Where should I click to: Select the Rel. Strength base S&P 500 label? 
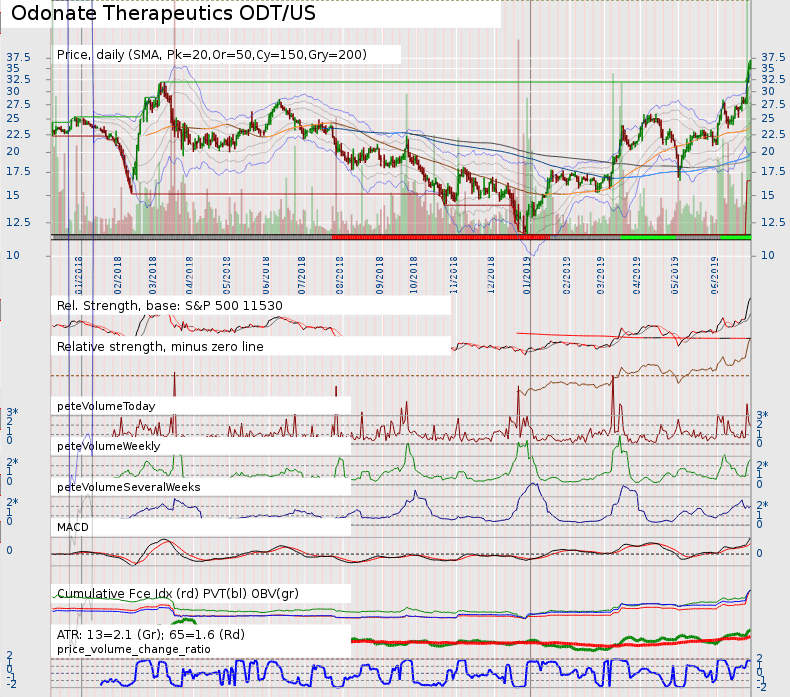[x=170, y=306]
